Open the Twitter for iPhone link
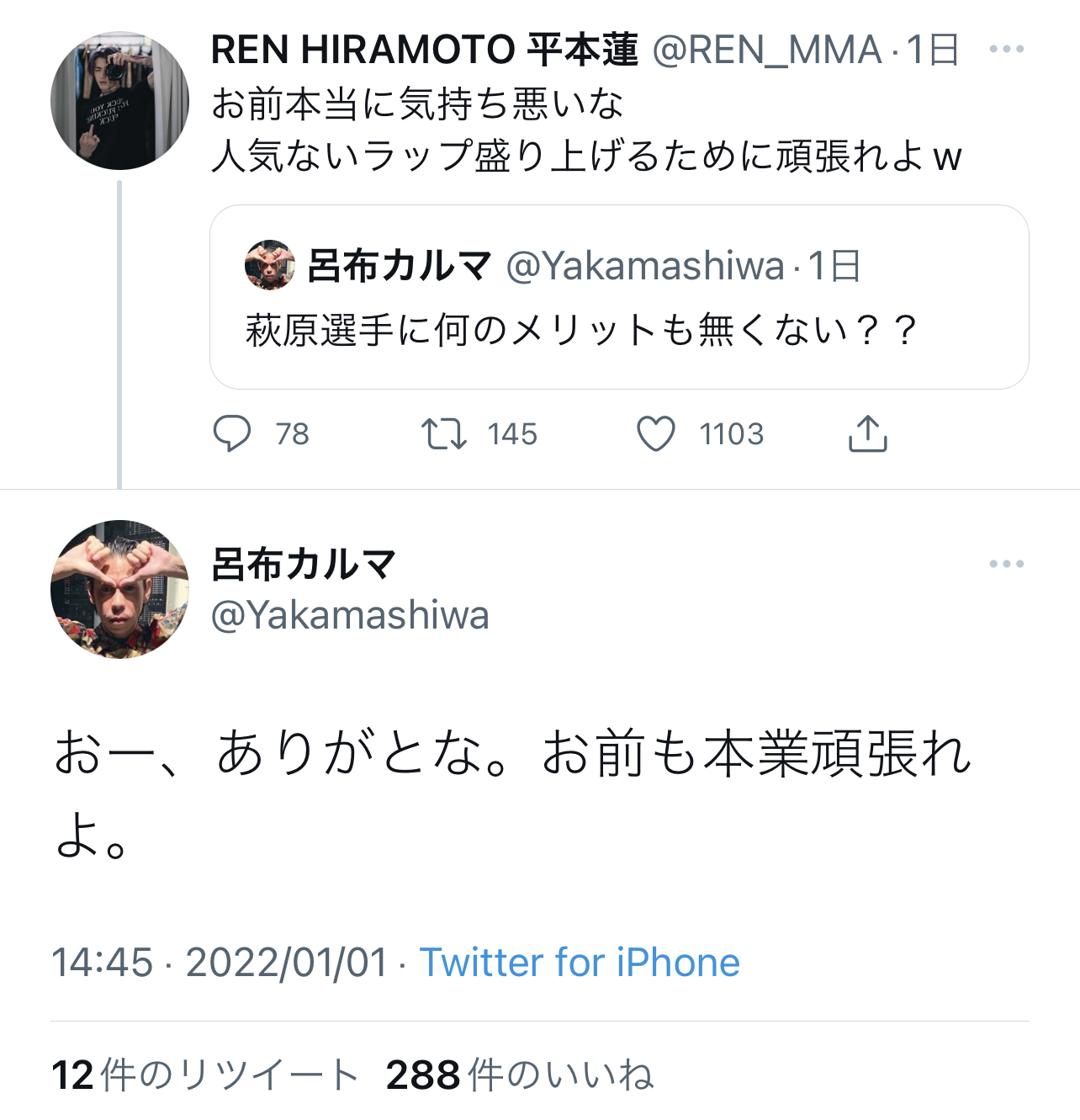Viewport: 1080px width, 1120px height. [580, 962]
